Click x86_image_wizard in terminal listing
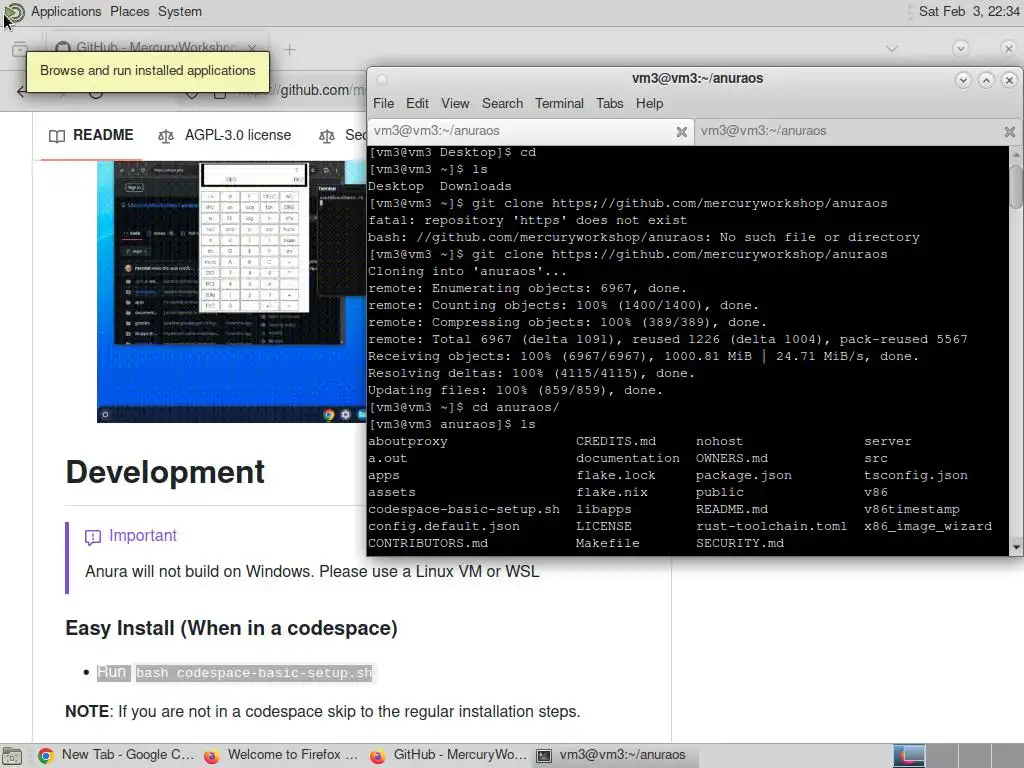1024x768 pixels. pos(927,526)
